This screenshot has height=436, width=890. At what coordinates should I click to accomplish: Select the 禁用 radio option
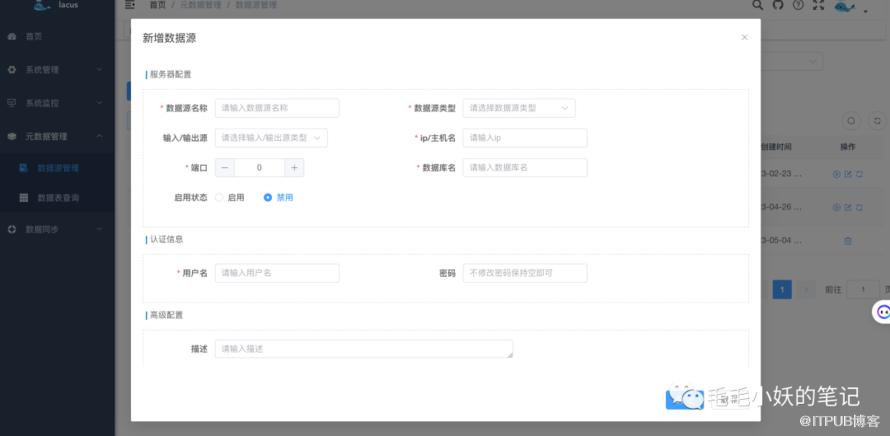pos(268,198)
